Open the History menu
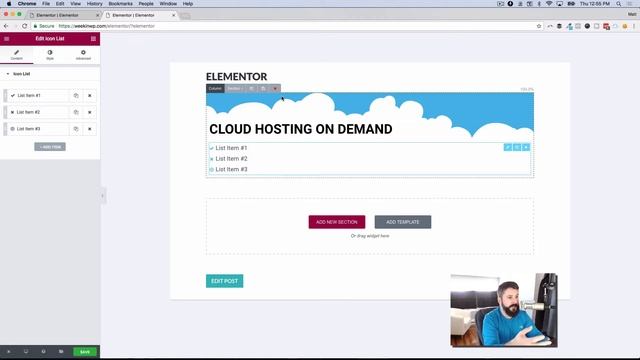Screen dimensions: 640x360 coord(94,4)
